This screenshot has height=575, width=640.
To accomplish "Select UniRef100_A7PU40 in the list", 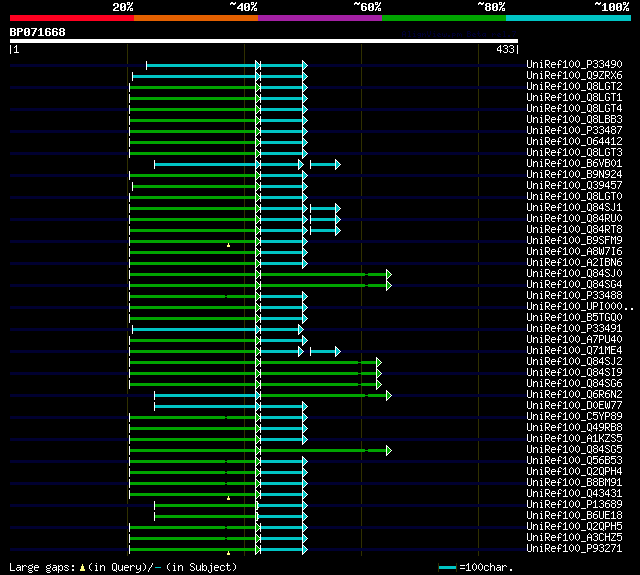I will tap(574, 340).
